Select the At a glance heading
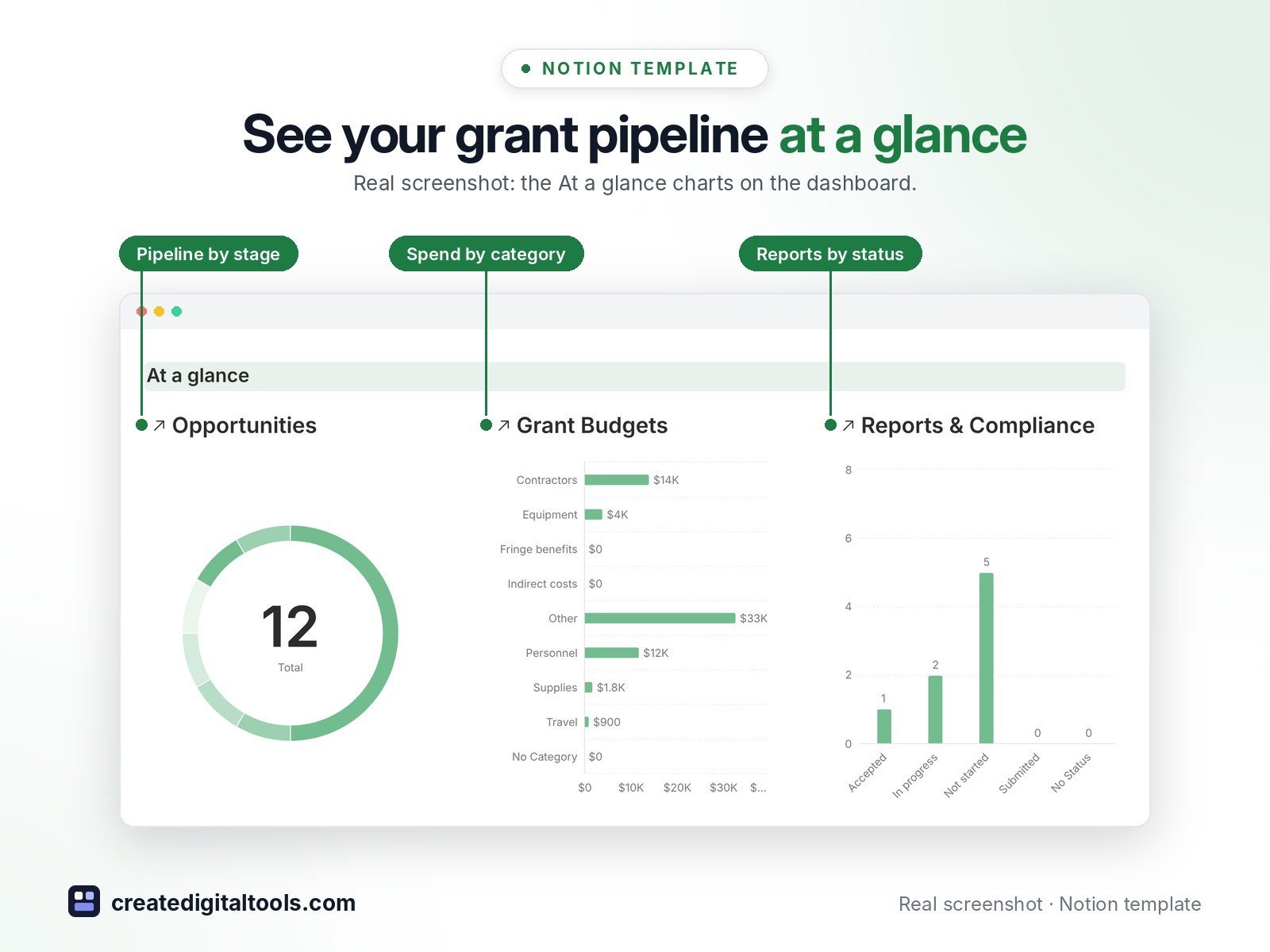Viewport: 1270px width, 952px height. coord(198,375)
